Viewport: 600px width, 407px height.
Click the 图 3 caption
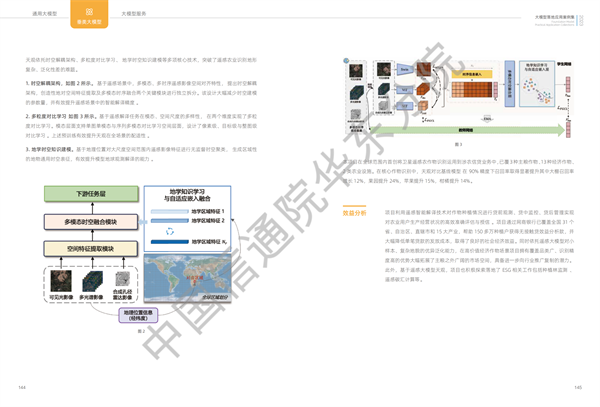click(x=458, y=144)
